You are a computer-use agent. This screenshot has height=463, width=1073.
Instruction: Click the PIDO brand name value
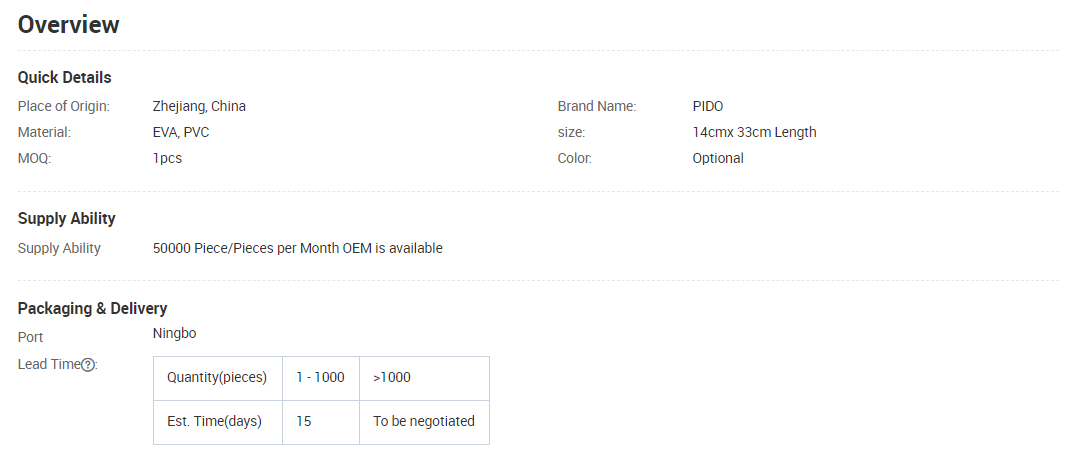pyautogui.click(x=708, y=106)
